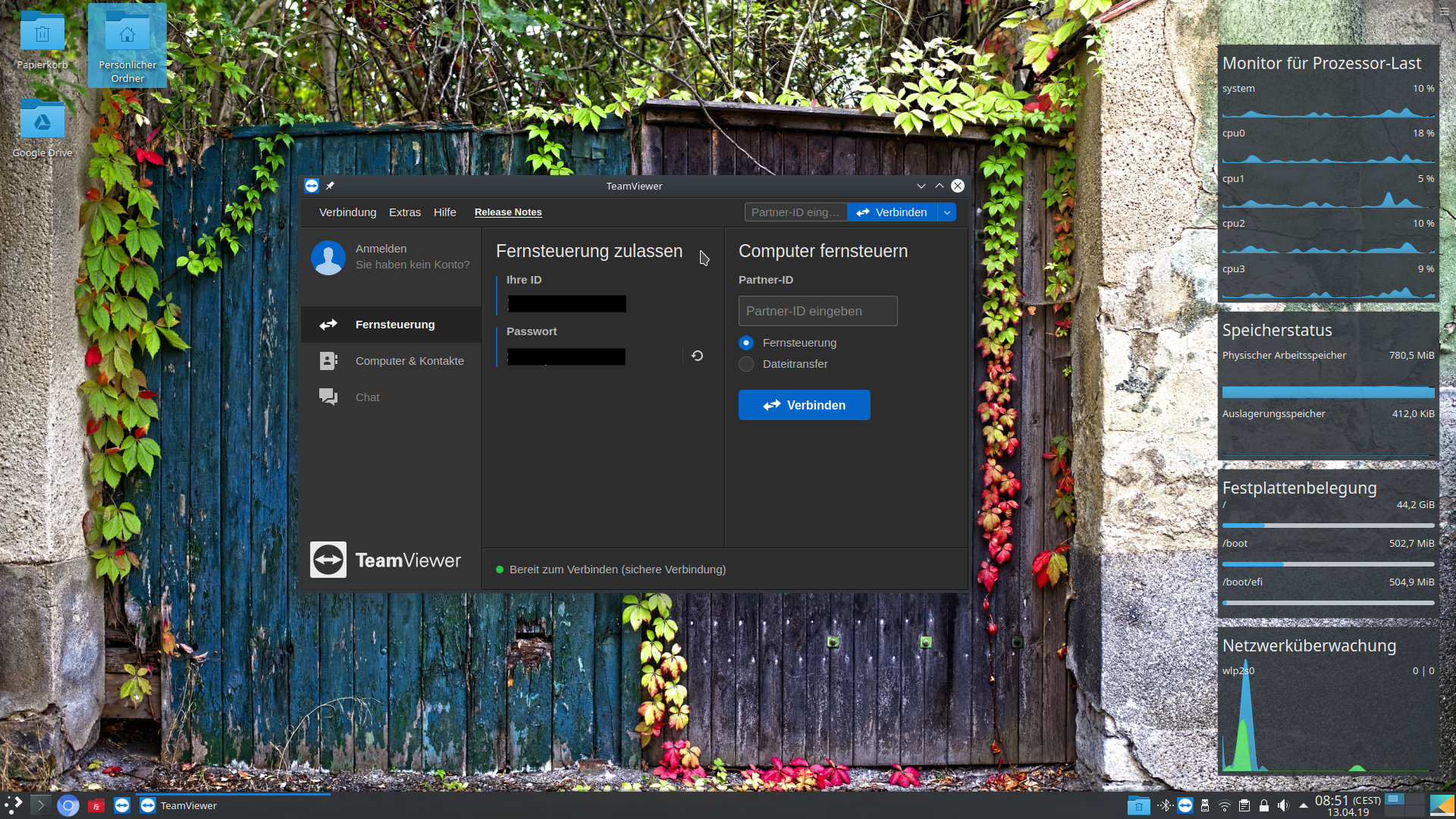This screenshot has width=1456, height=819.
Task: Click 'Sie haben kein Konto?' link
Action: (x=413, y=265)
